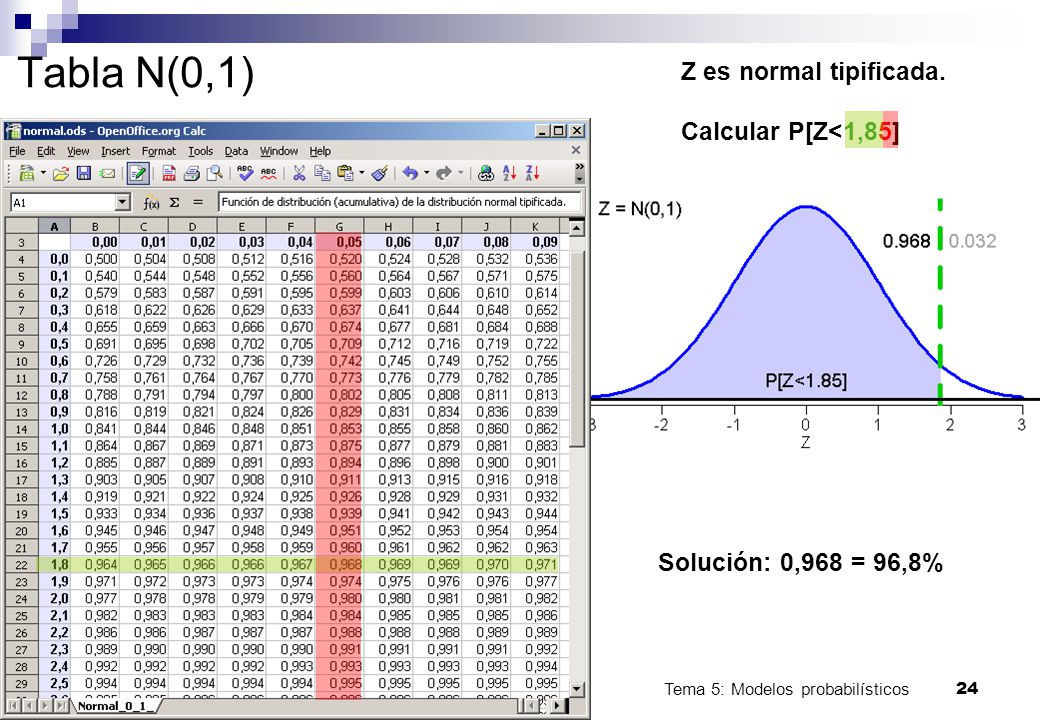Click the row label cell 1,8
The width and height of the screenshot is (1040, 720).
point(54,565)
